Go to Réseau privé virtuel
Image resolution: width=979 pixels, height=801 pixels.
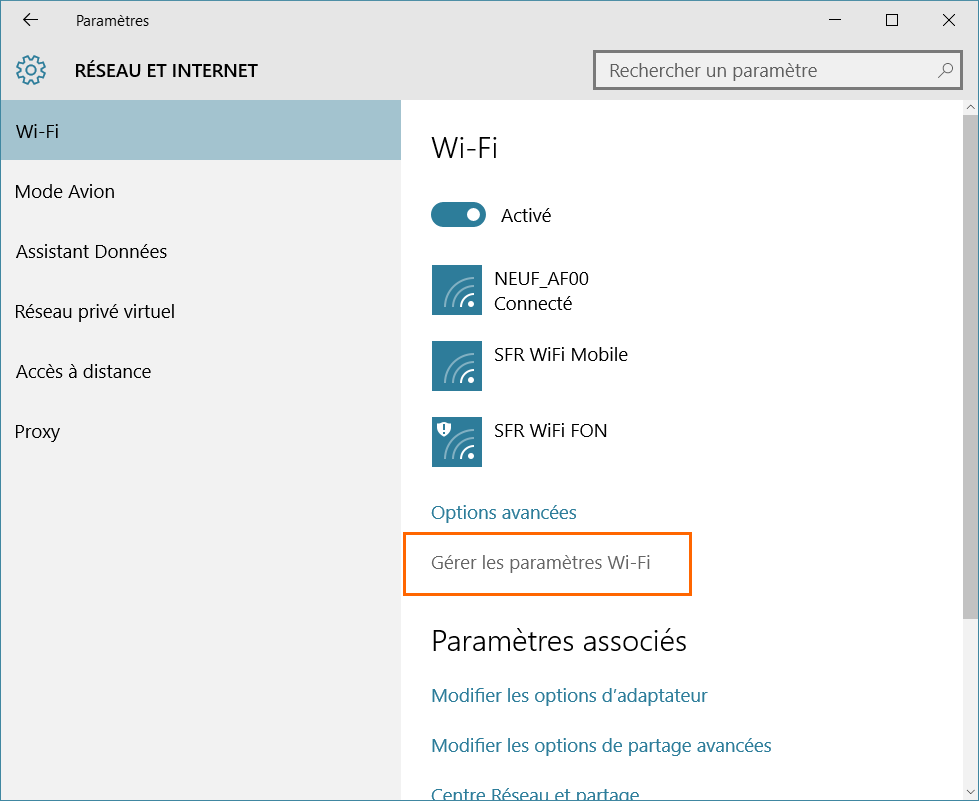pos(95,311)
